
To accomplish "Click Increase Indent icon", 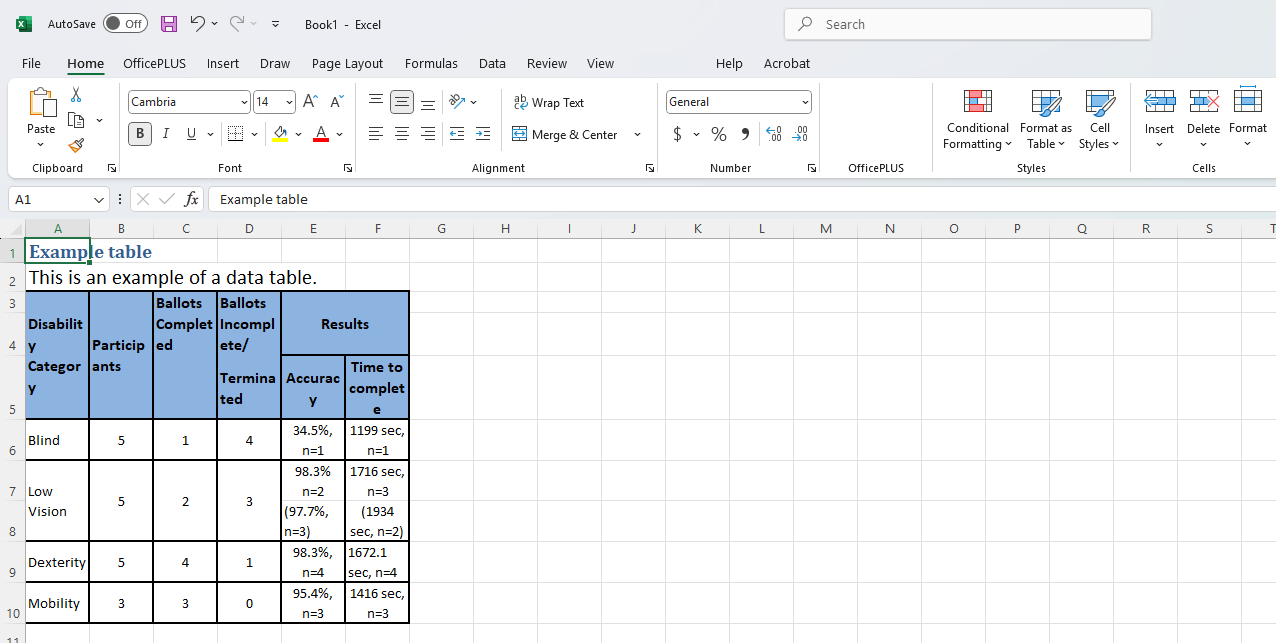I will tap(483, 134).
